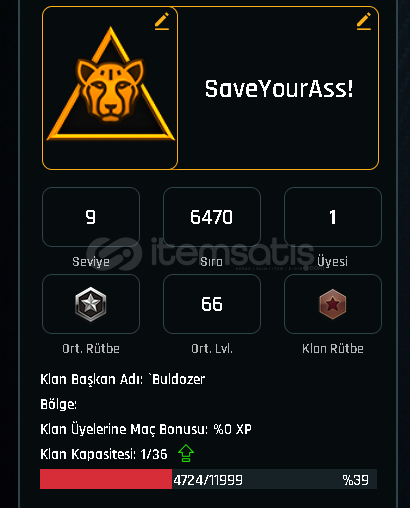Viewport: 410px width, 508px height.
Task: Open the Üyesi box showing 1
Action: tap(333, 217)
